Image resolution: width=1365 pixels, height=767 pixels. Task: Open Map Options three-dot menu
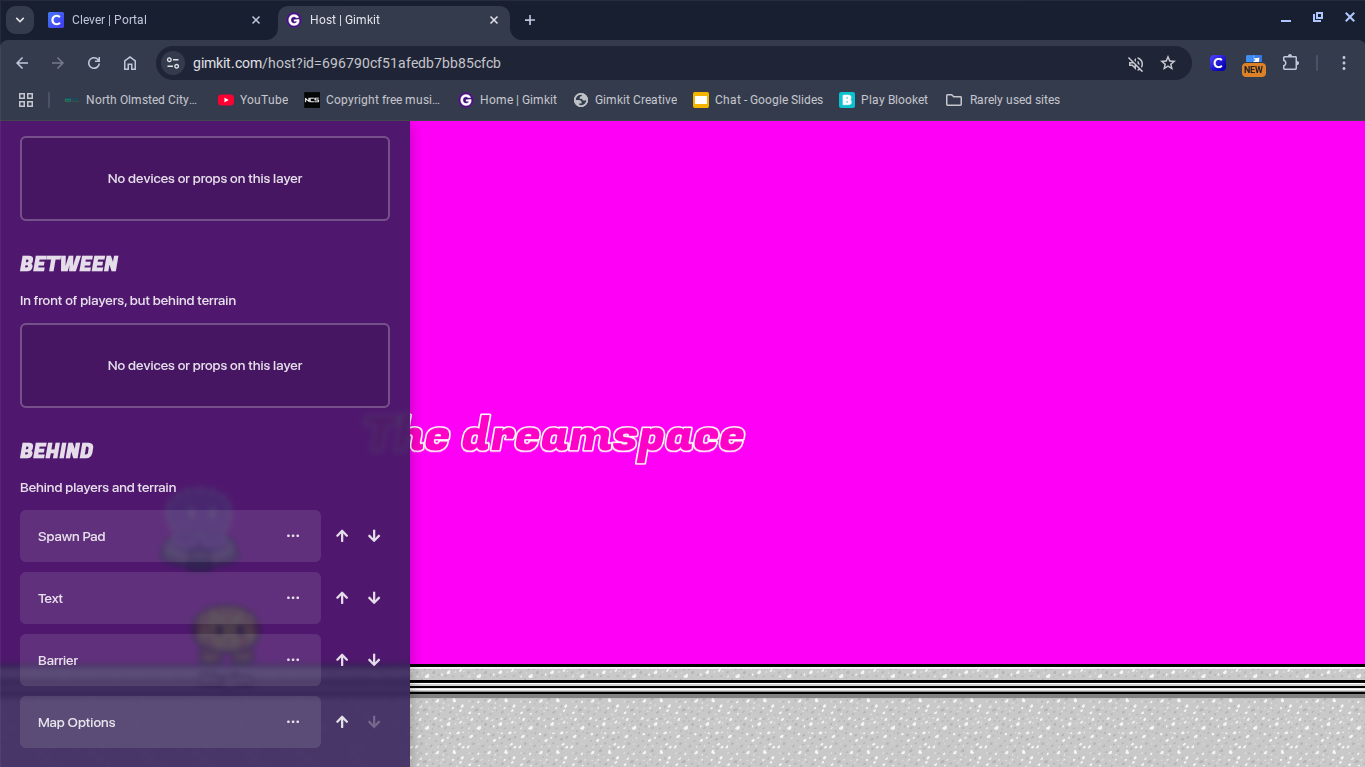(x=293, y=722)
